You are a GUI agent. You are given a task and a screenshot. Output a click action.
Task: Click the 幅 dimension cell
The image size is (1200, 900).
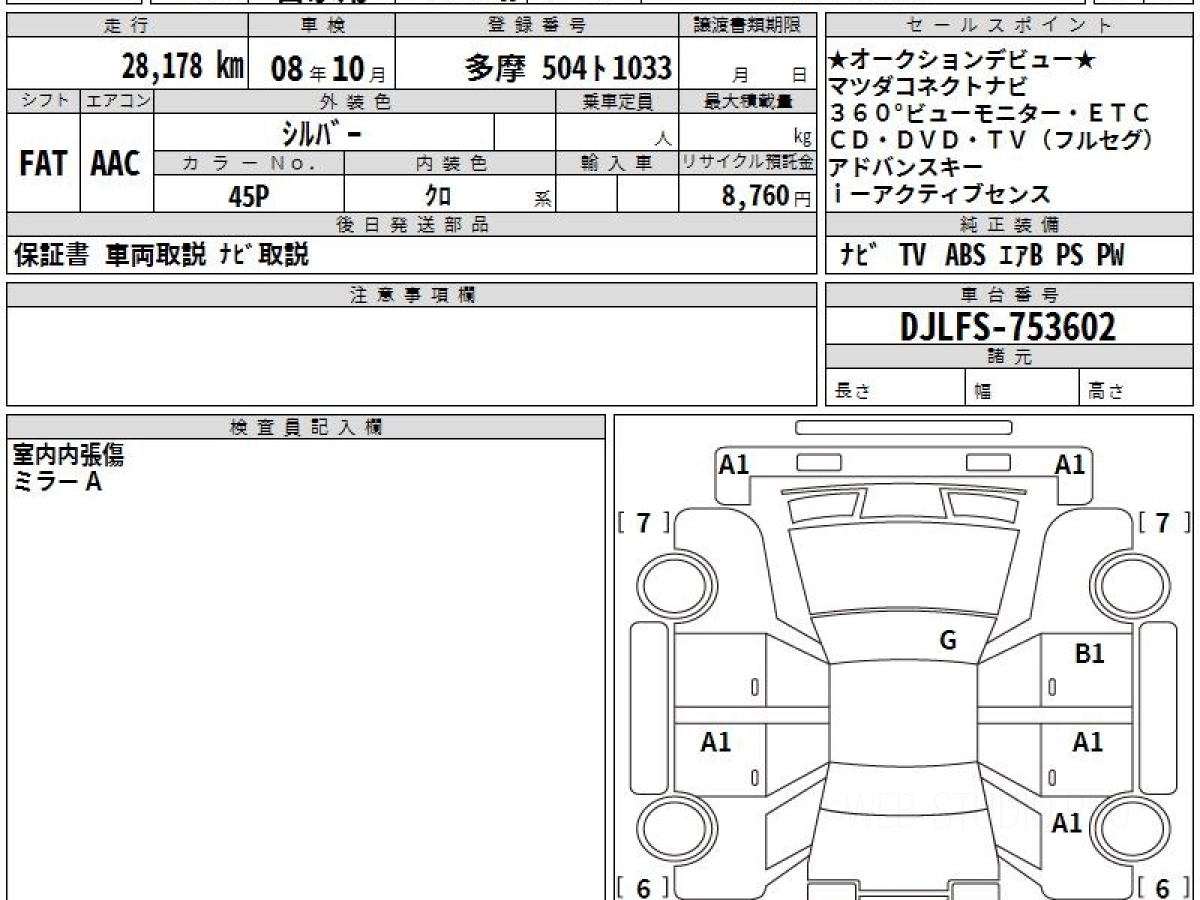coord(1023,389)
